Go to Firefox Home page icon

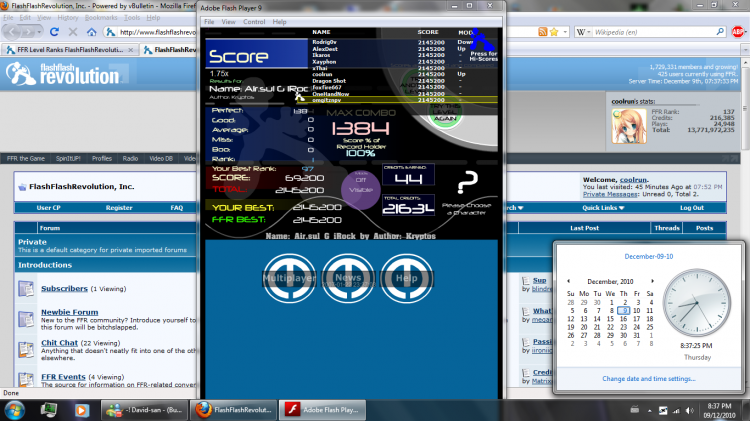click(x=91, y=32)
